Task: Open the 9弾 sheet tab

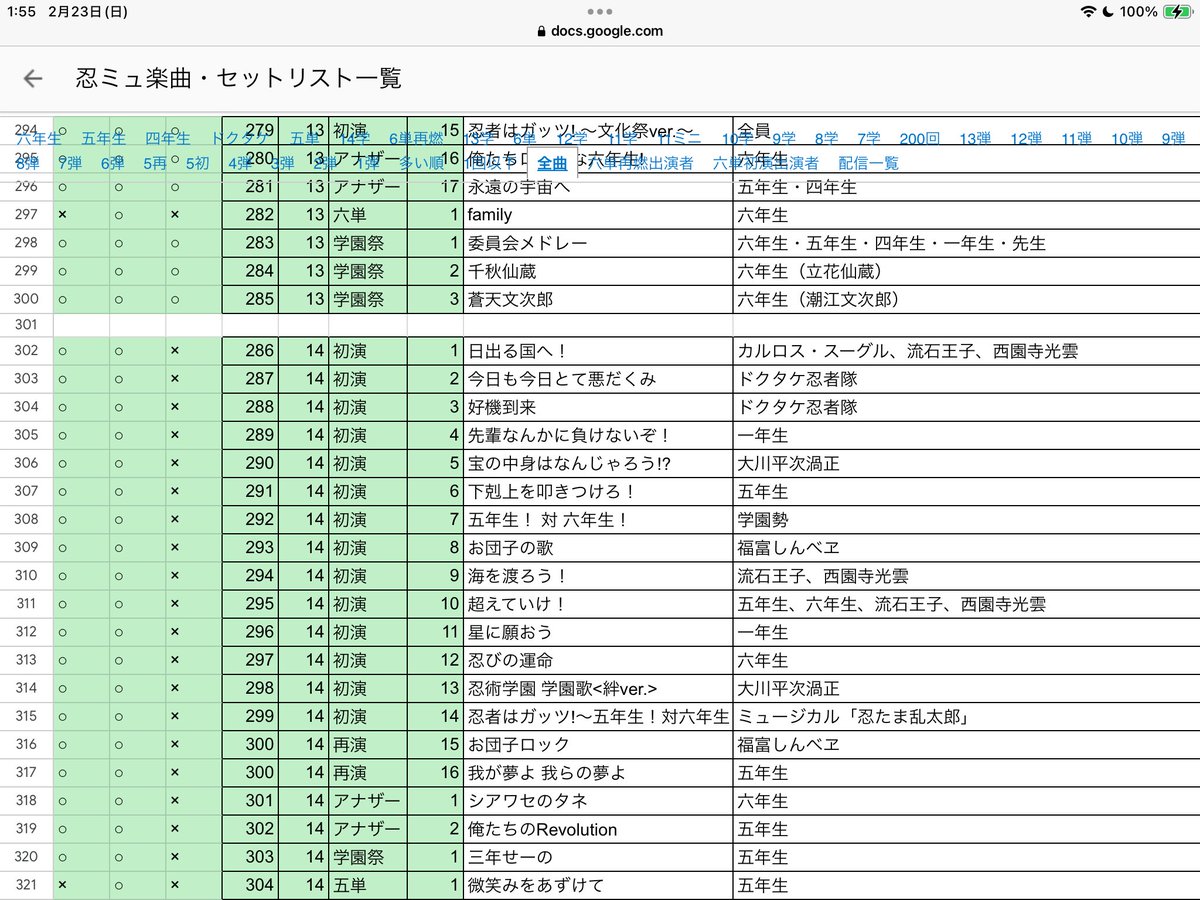Action: (x=1174, y=139)
